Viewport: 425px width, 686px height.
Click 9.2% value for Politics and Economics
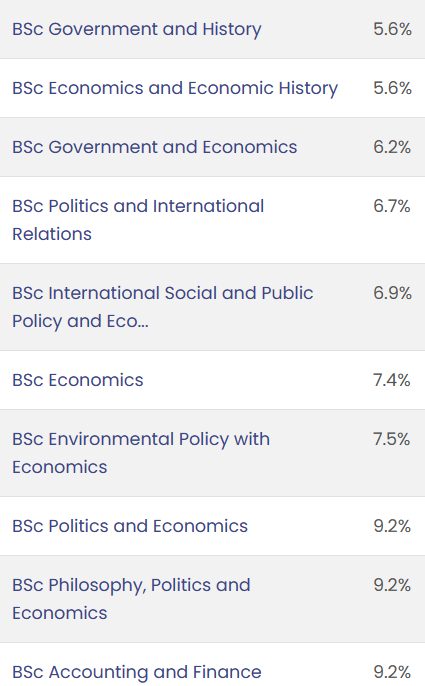pyautogui.click(x=392, y=526)
